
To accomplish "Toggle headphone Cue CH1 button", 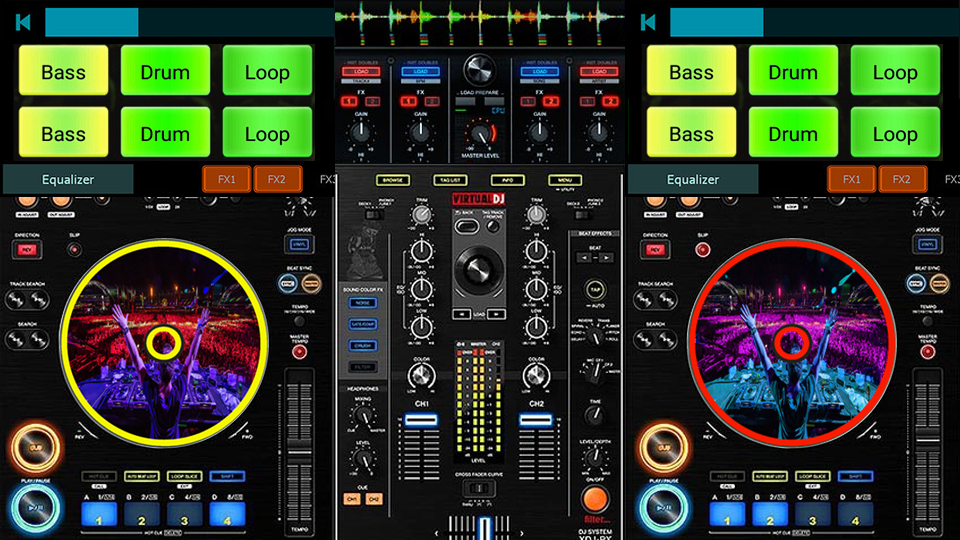I will [351, 499].
